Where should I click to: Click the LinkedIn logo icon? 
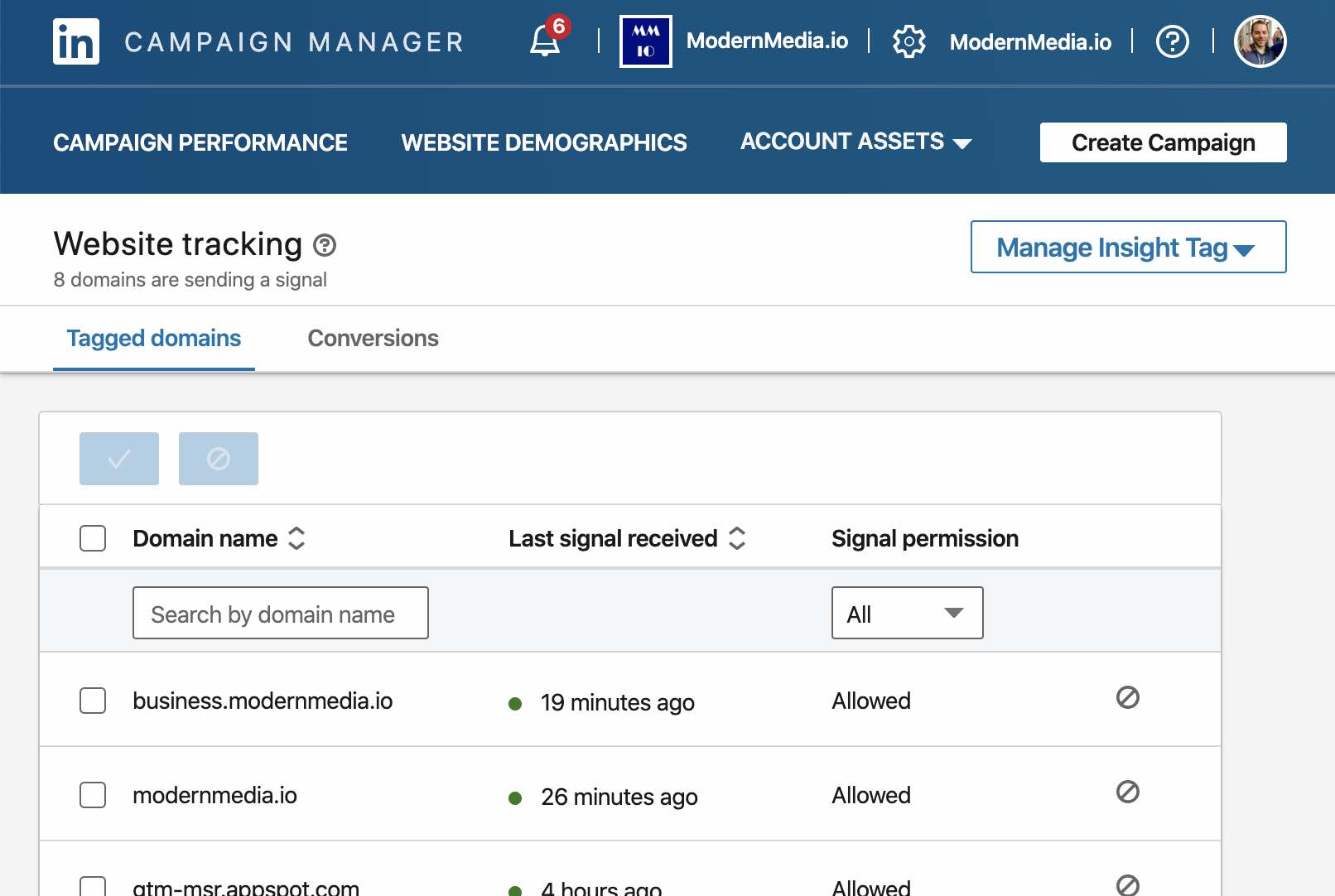(x=76, y=41)
